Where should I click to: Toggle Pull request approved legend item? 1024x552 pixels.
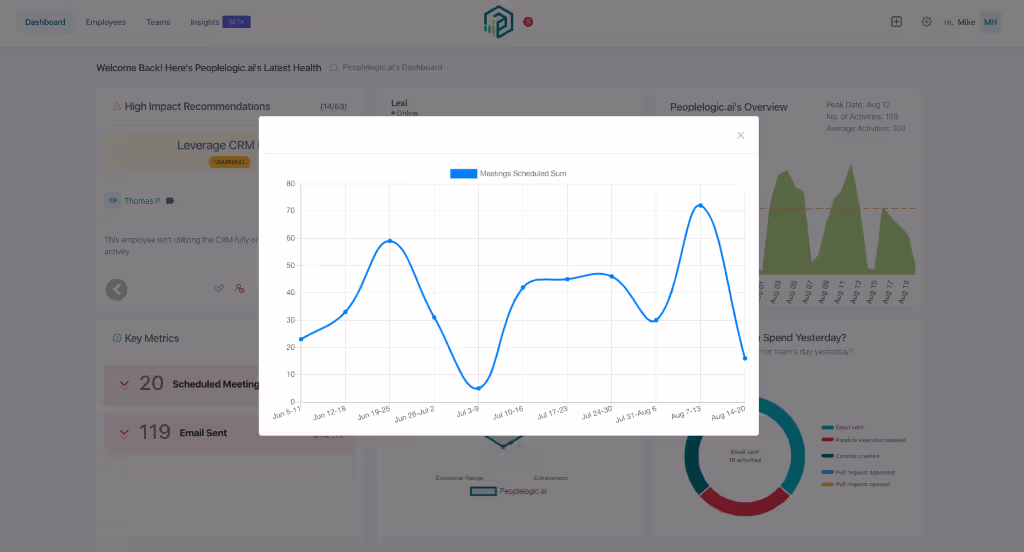click(858, 472)
